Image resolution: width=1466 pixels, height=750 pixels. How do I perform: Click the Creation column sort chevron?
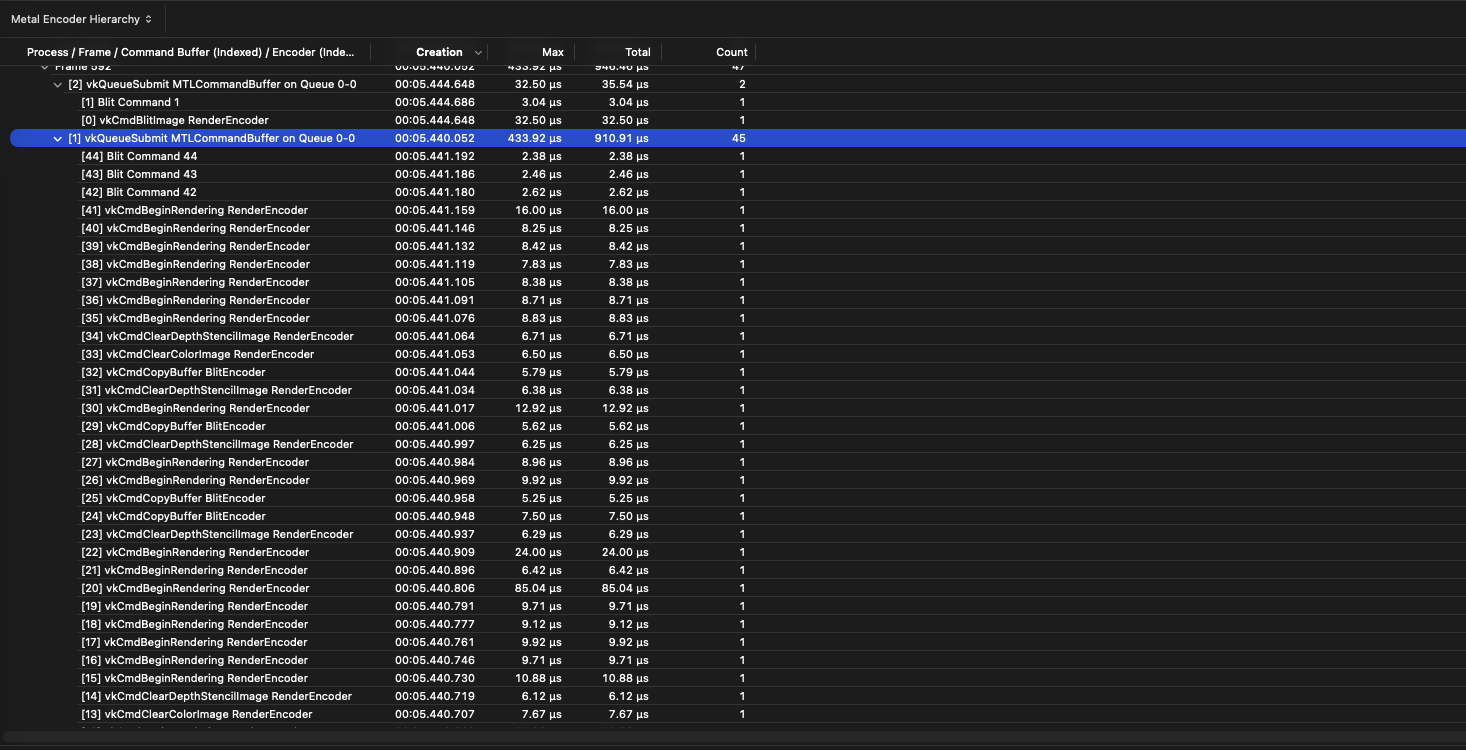[x=478, y=52]
